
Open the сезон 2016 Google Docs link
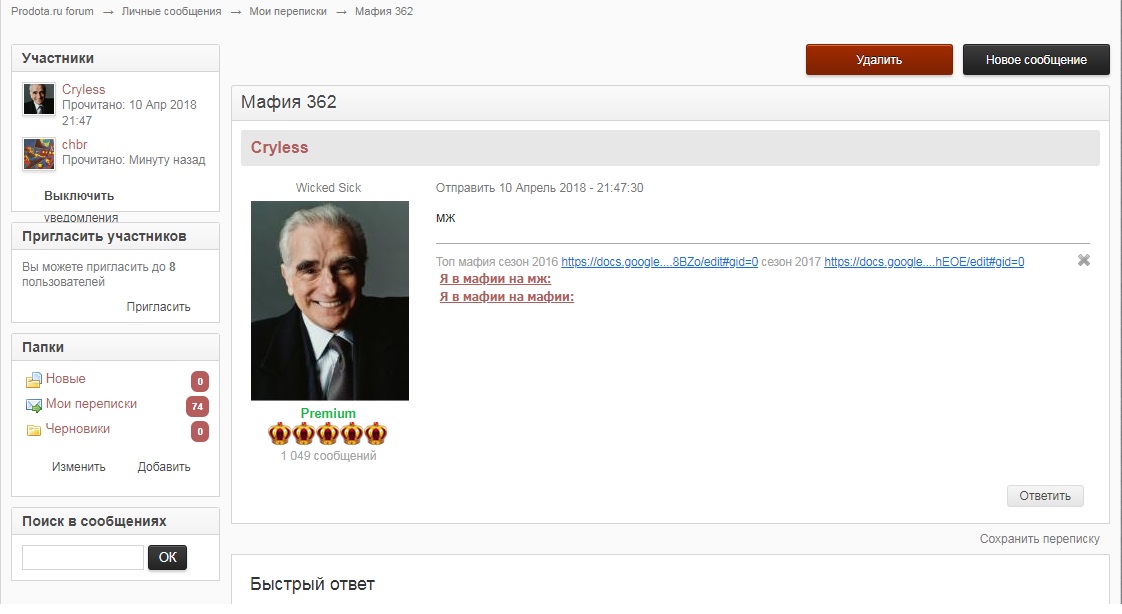659,262
